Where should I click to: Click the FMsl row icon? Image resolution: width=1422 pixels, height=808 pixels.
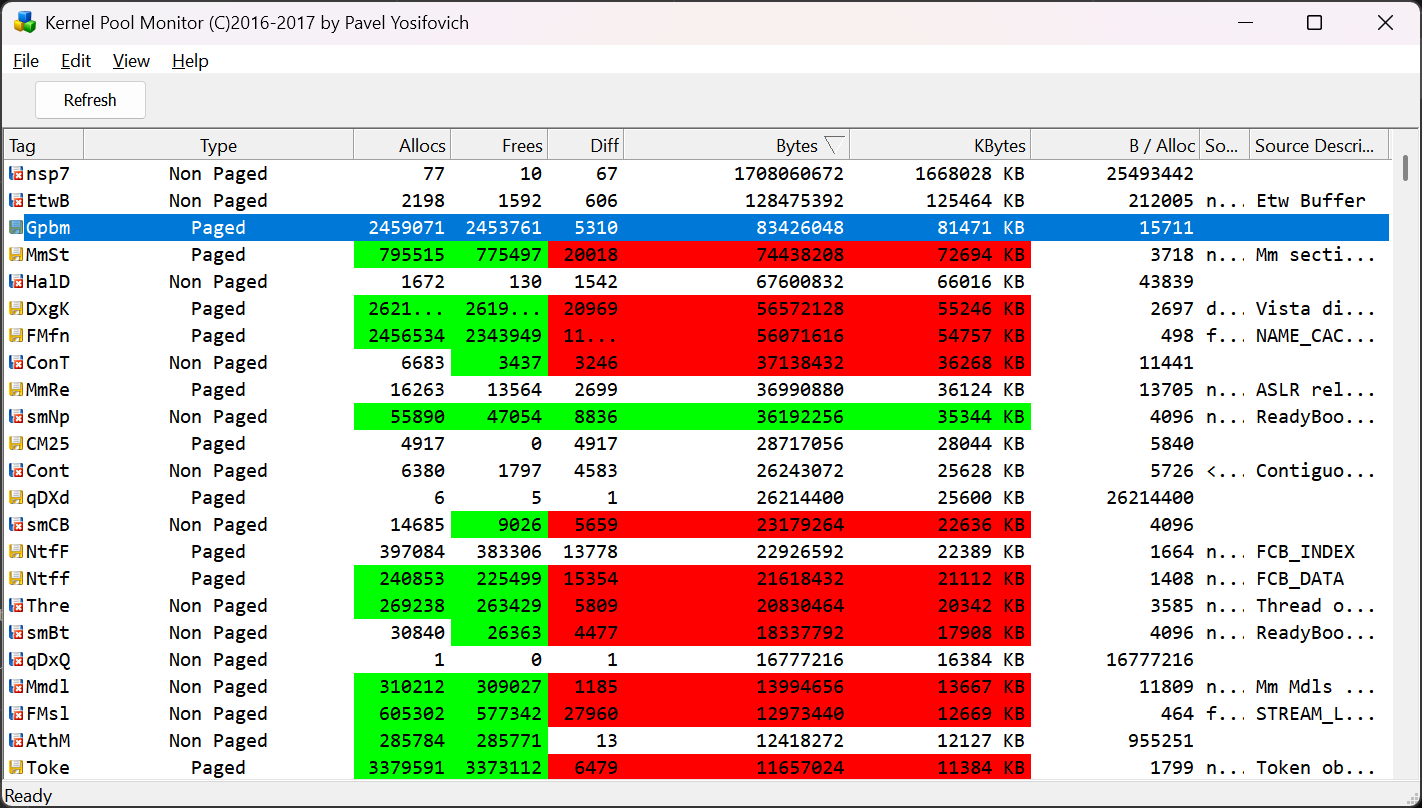pos(16,714)
